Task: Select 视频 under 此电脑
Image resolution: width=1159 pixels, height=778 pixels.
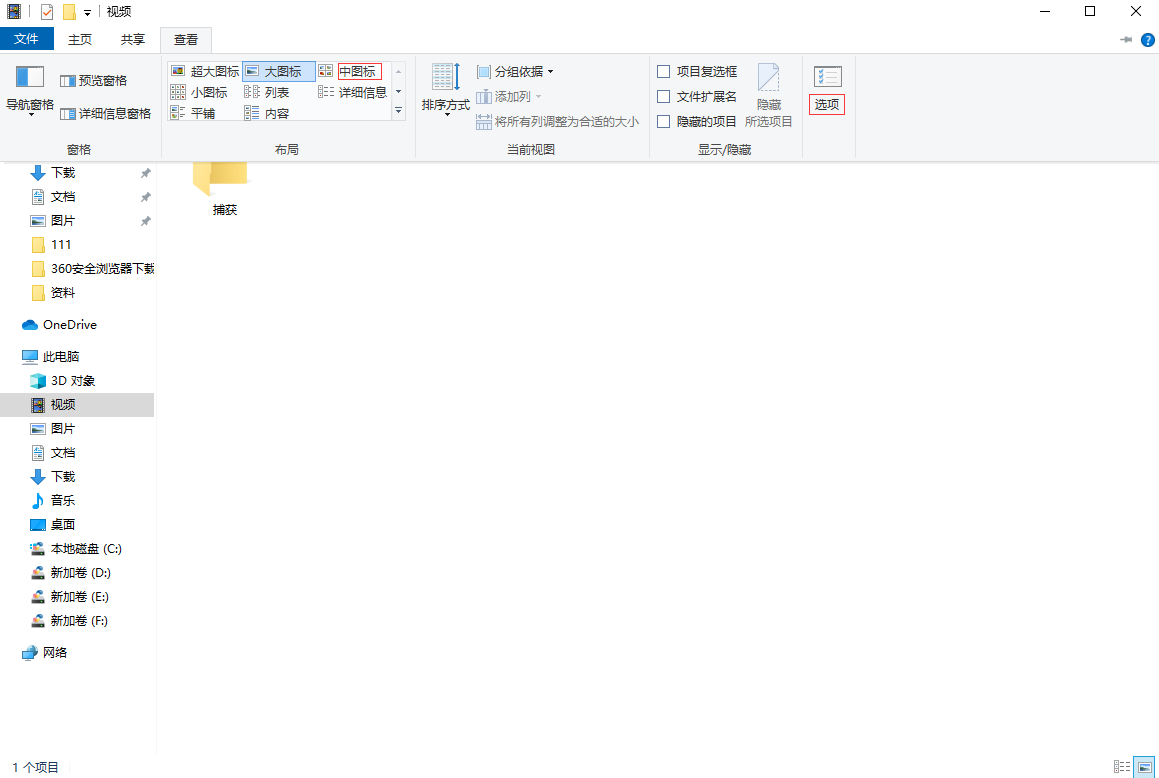Action: 78,405
